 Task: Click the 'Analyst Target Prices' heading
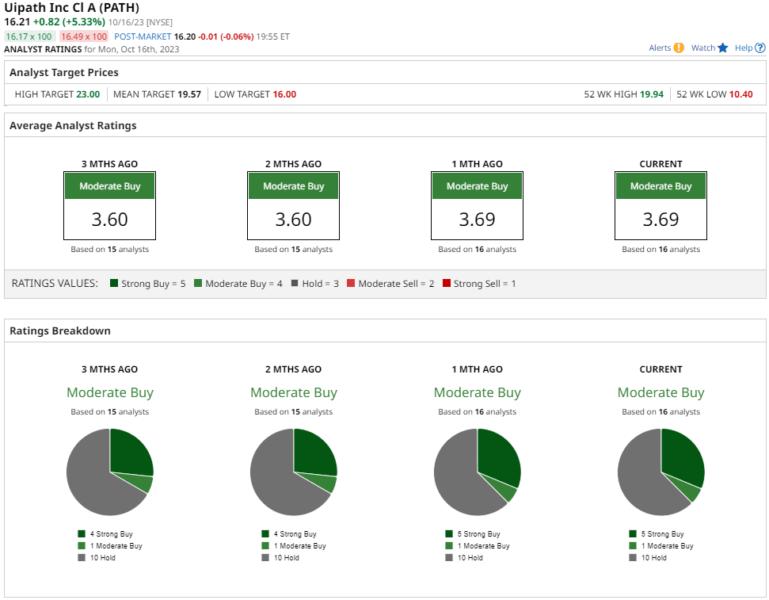[64, 73]
